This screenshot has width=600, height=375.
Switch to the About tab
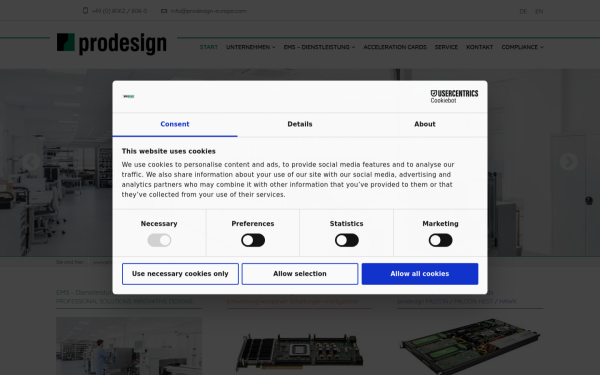(425, 124)
